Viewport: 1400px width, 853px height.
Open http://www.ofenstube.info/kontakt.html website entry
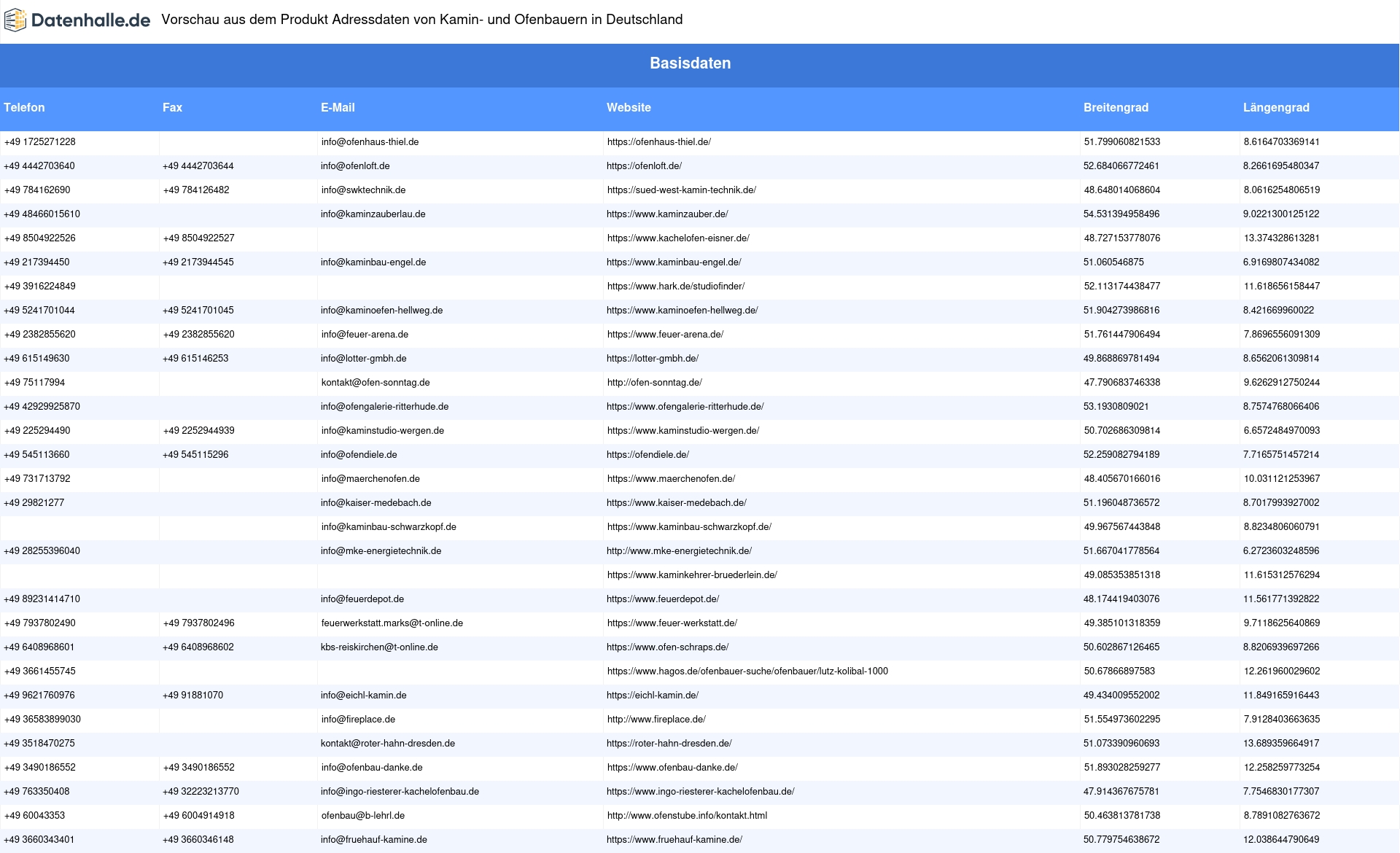pyautogui.click(x=687, y=816)
